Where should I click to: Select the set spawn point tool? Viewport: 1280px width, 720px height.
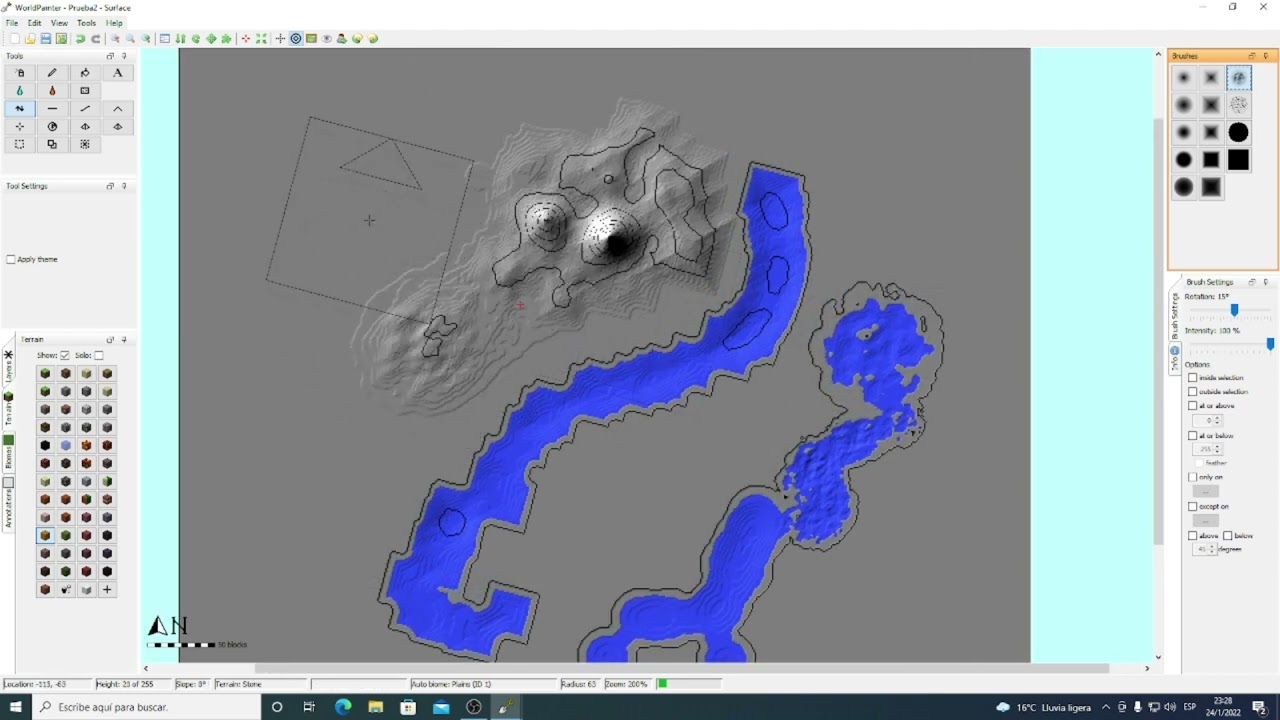click(x=19, y=127)
